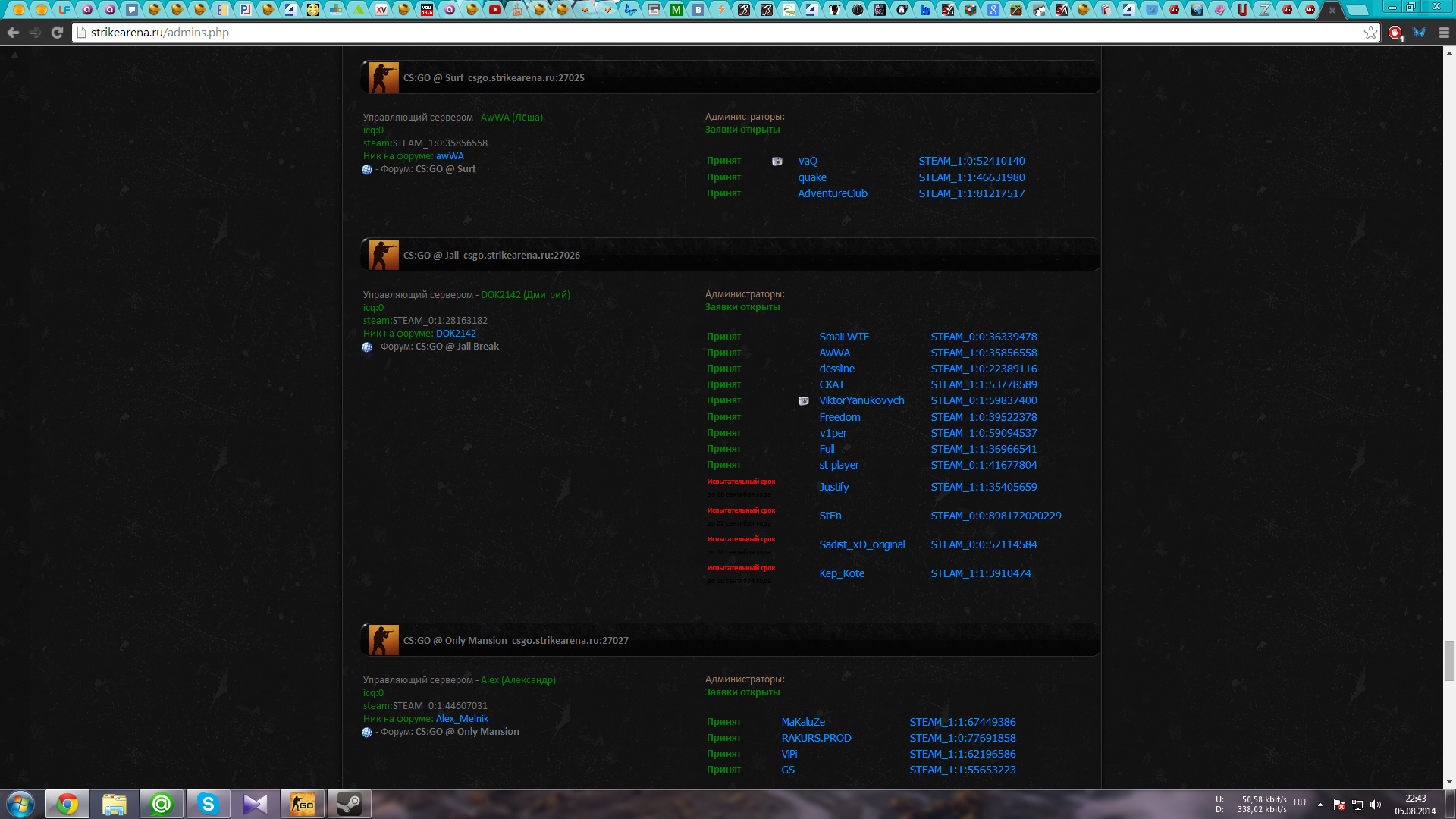Open Mail.ru Agent from the taskbar

(161, 804)
